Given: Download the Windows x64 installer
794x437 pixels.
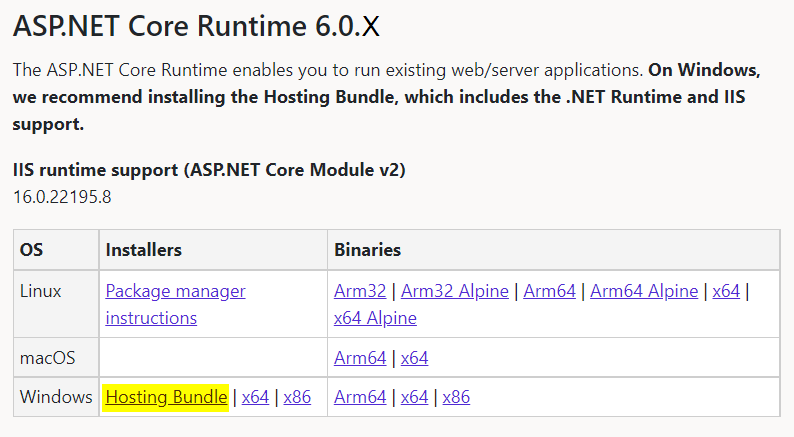Looking at the screenshot, I should click(255, 397).
